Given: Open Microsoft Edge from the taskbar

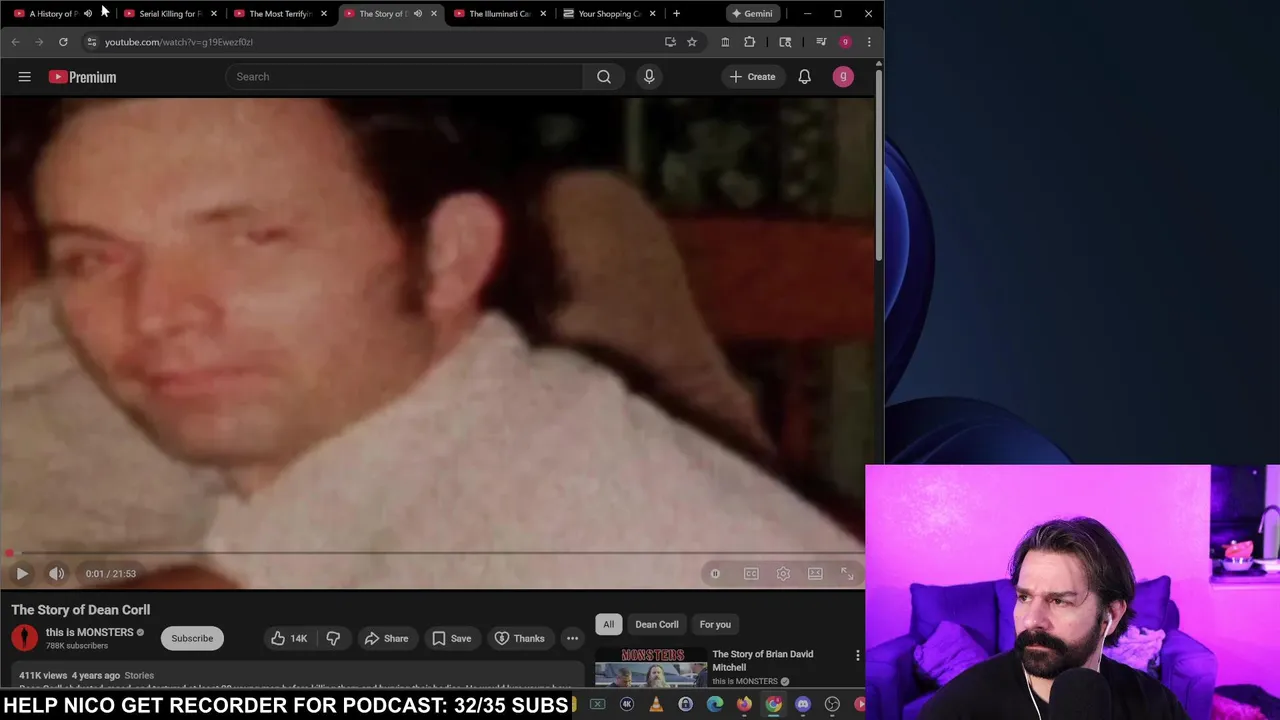Looking at the screenshot, I should [714, 704].
